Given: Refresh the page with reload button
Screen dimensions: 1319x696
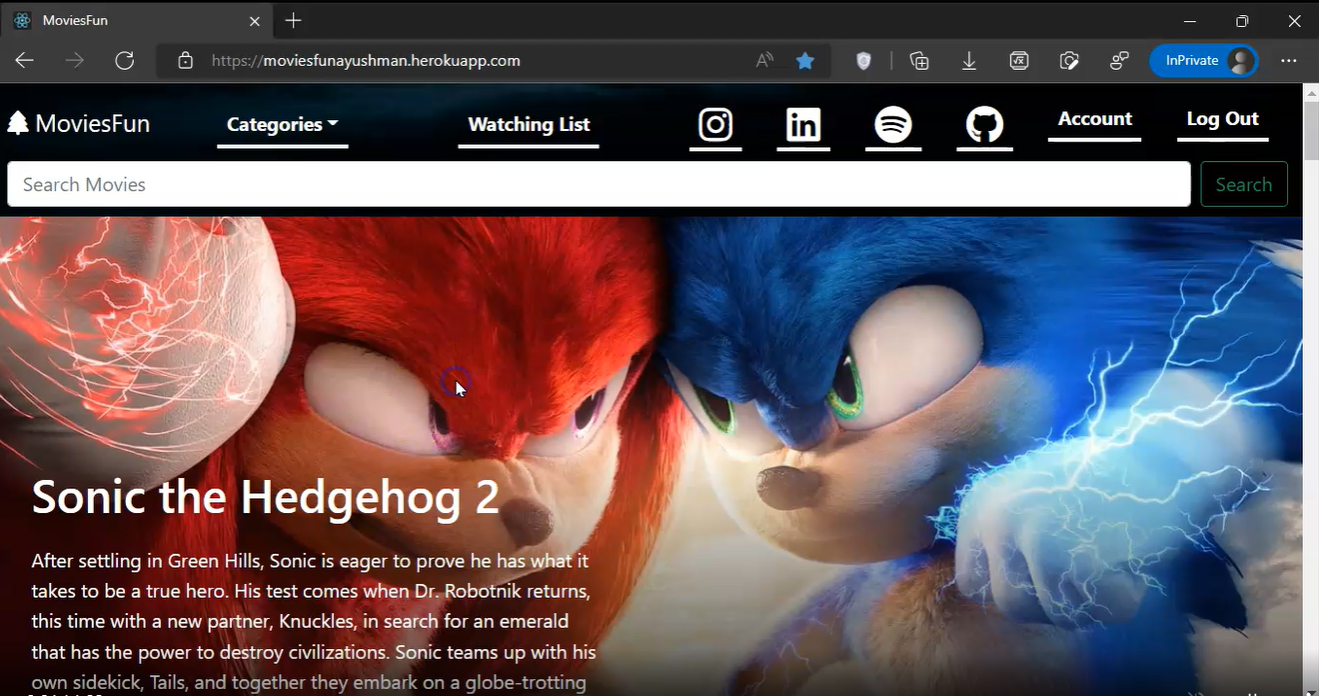Looking at the screenshot, I should pyautogui.click(x=125, y=61).
